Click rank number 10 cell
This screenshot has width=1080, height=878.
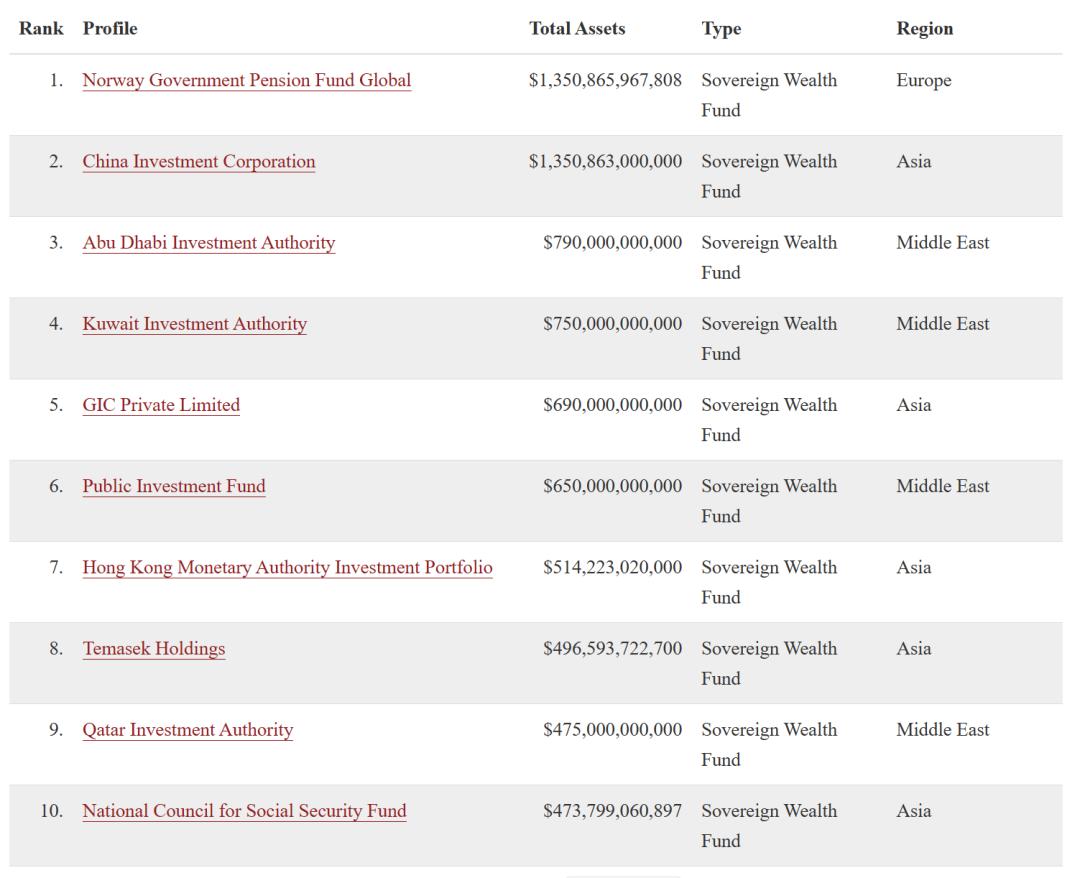(x=51, y=811)
